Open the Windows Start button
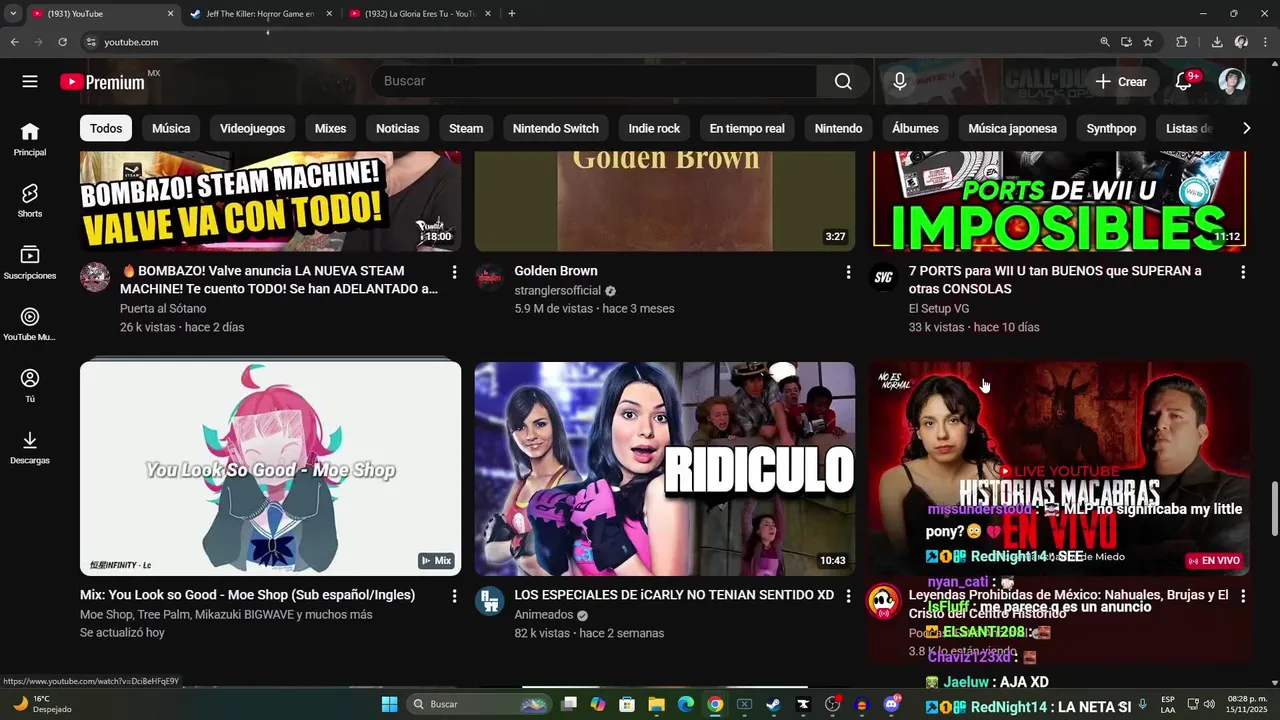The width and height of the screenshot is (1280, 720). tap(389, 704)
